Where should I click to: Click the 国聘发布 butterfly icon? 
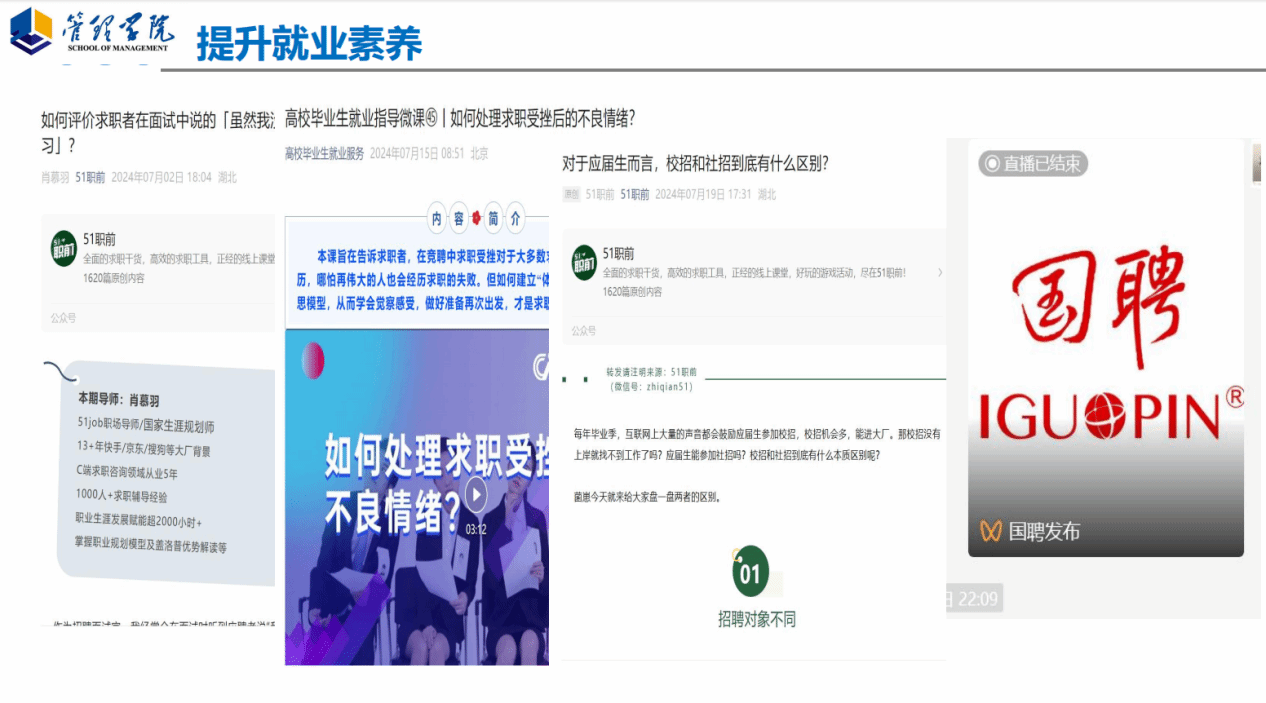point(990,531)
